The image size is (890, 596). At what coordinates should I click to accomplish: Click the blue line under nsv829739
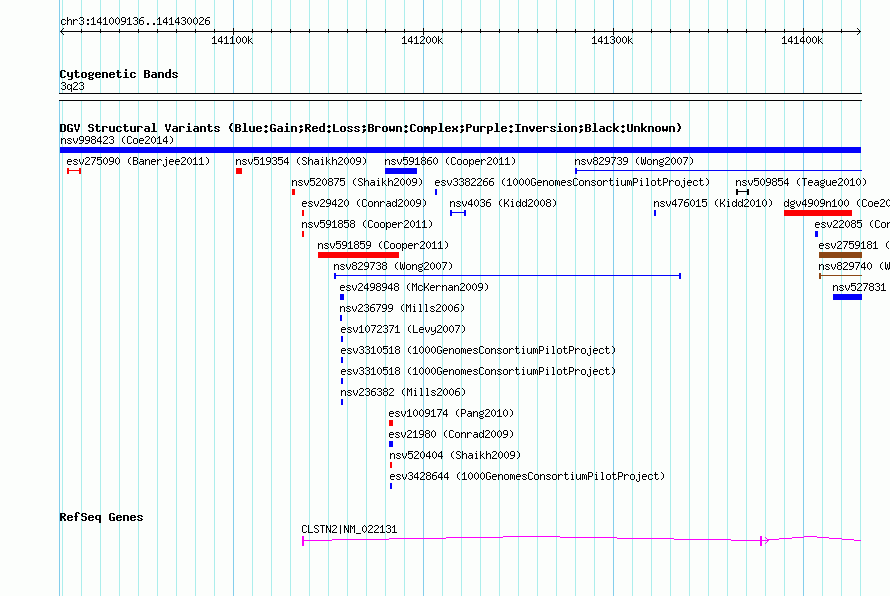click(x=718, y=170)
